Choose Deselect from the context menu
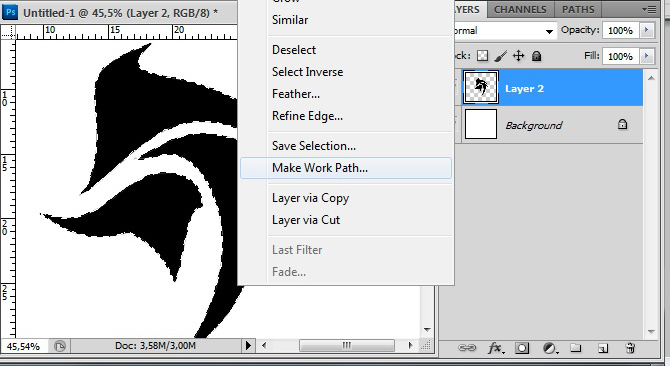The width and height of the screenshot is (670, 366). pos(294,50)
